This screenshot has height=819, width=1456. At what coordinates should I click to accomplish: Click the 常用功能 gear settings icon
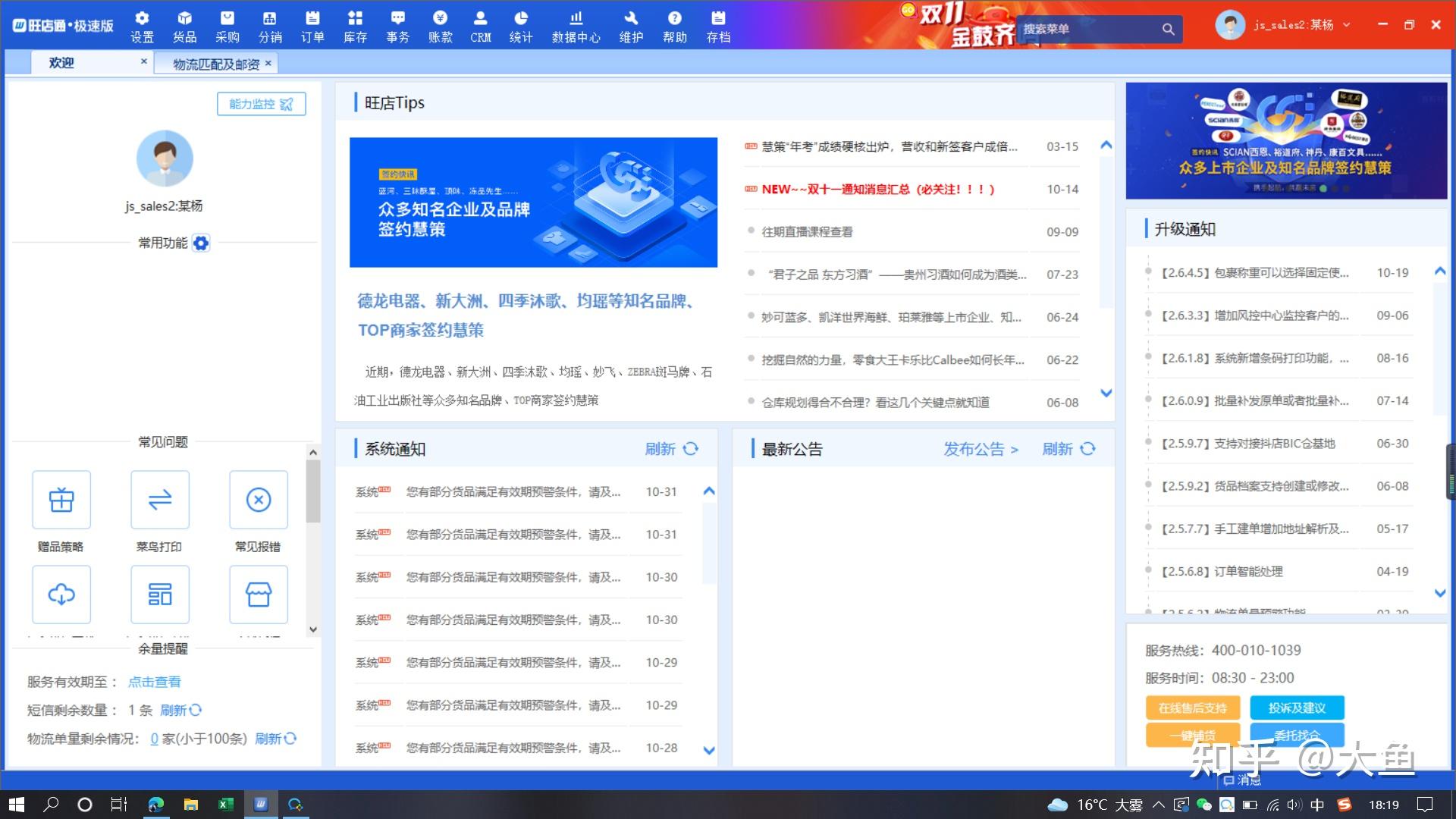201,243
